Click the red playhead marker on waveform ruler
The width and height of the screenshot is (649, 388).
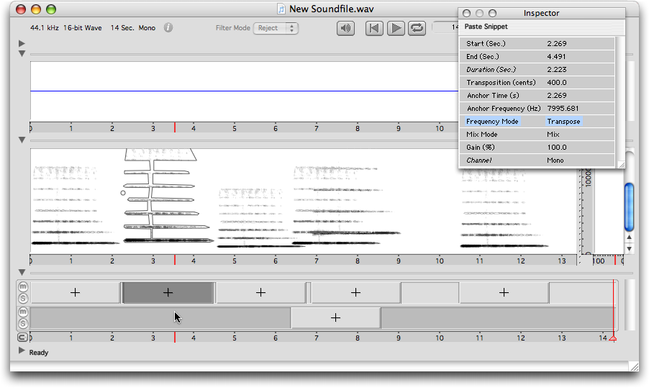(x=175, y=127)
